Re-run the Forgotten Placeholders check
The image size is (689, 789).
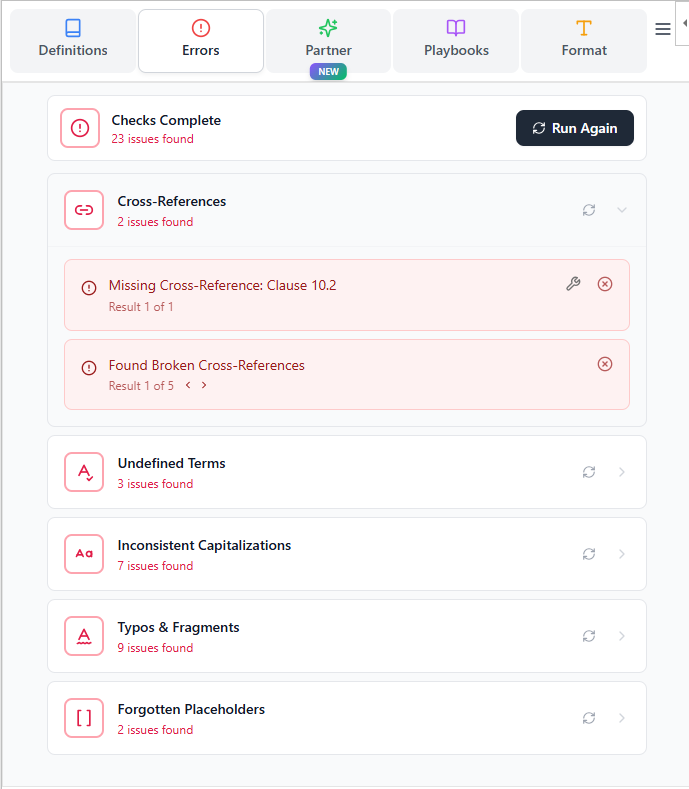[589, 718]
